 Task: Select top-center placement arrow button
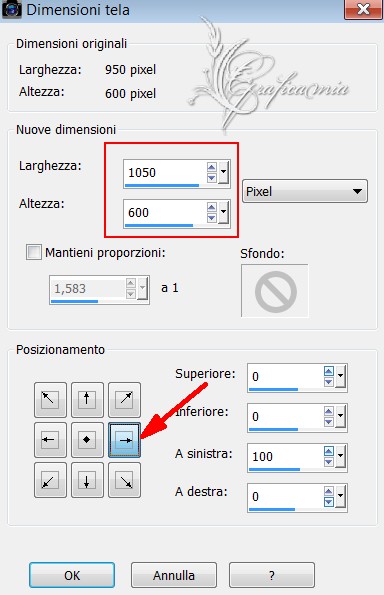pyautogui.click(x=87, y=400)
